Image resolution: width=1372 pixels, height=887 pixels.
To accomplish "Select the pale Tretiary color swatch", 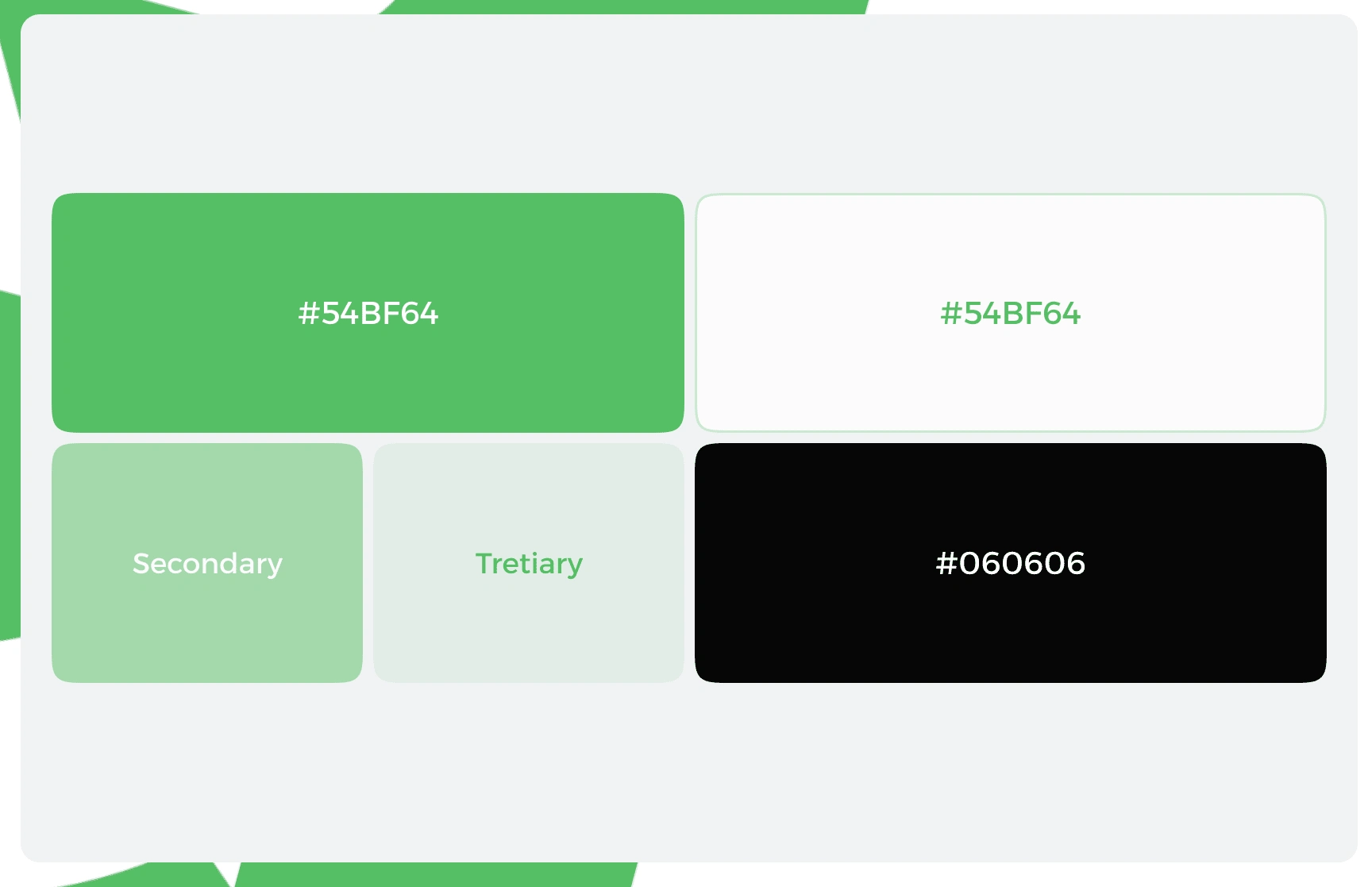I will point(529,563).
